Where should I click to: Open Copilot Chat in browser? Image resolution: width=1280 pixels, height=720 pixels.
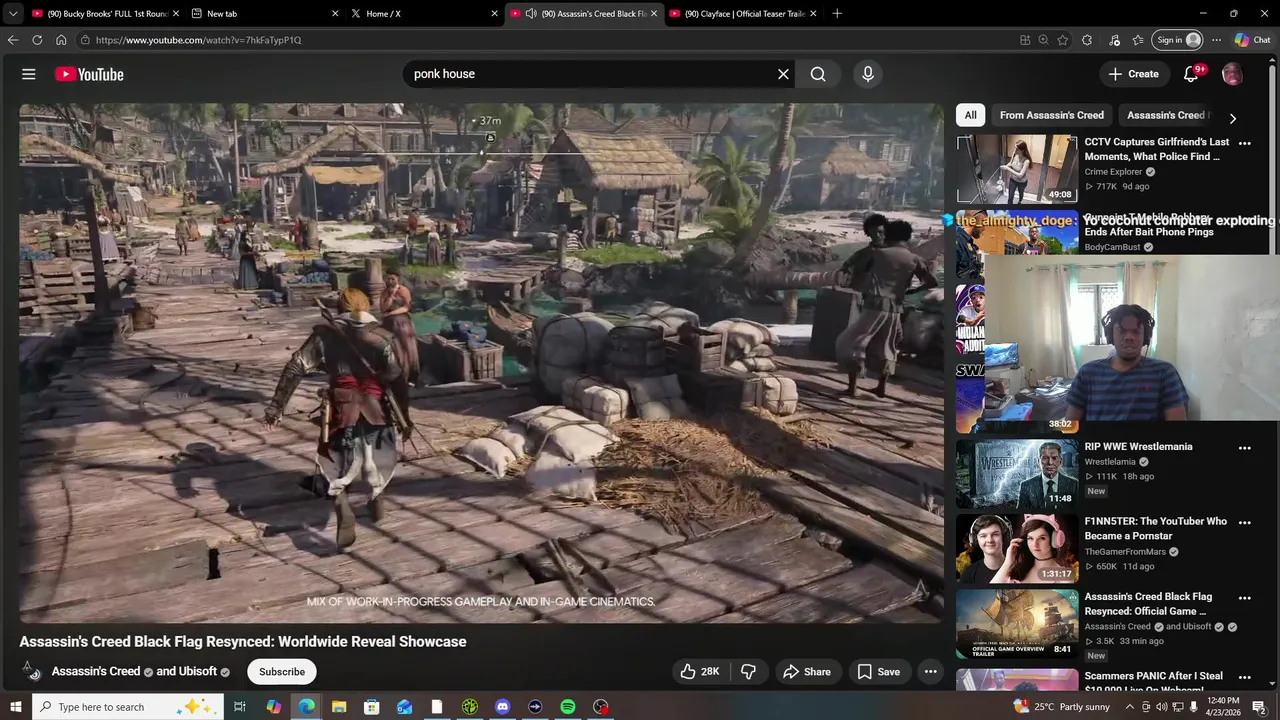[1253, 40]
